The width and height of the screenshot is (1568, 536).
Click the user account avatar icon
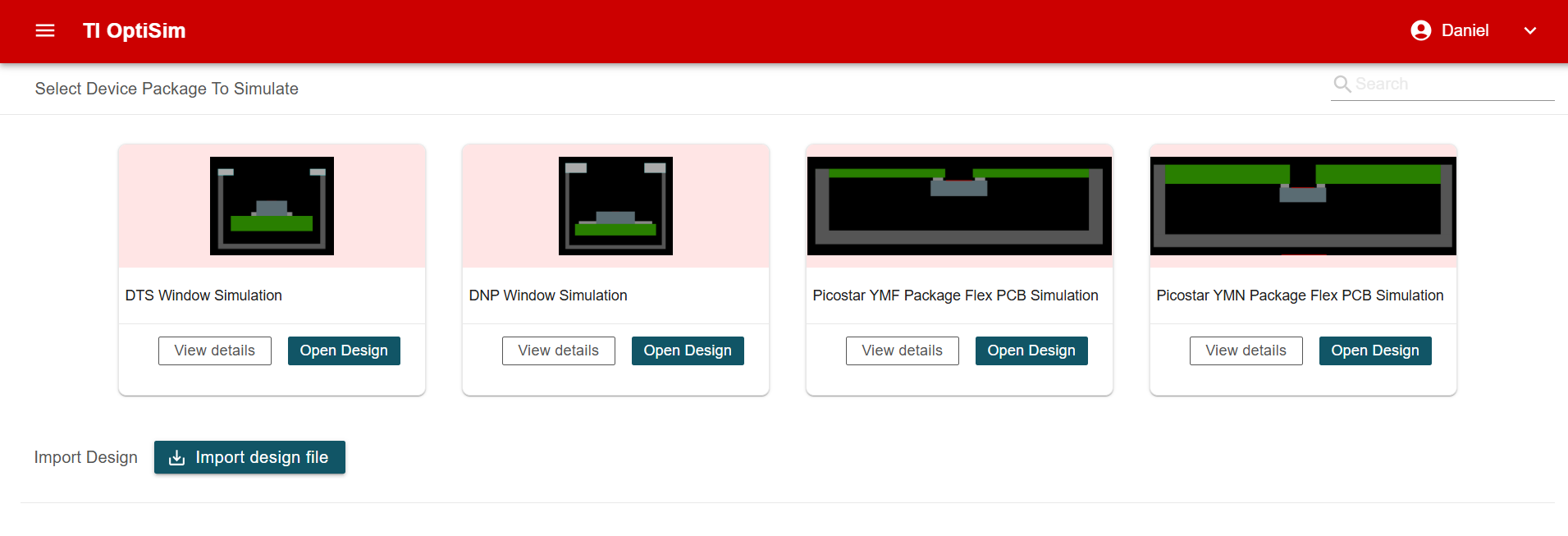tap(1420, 30)
